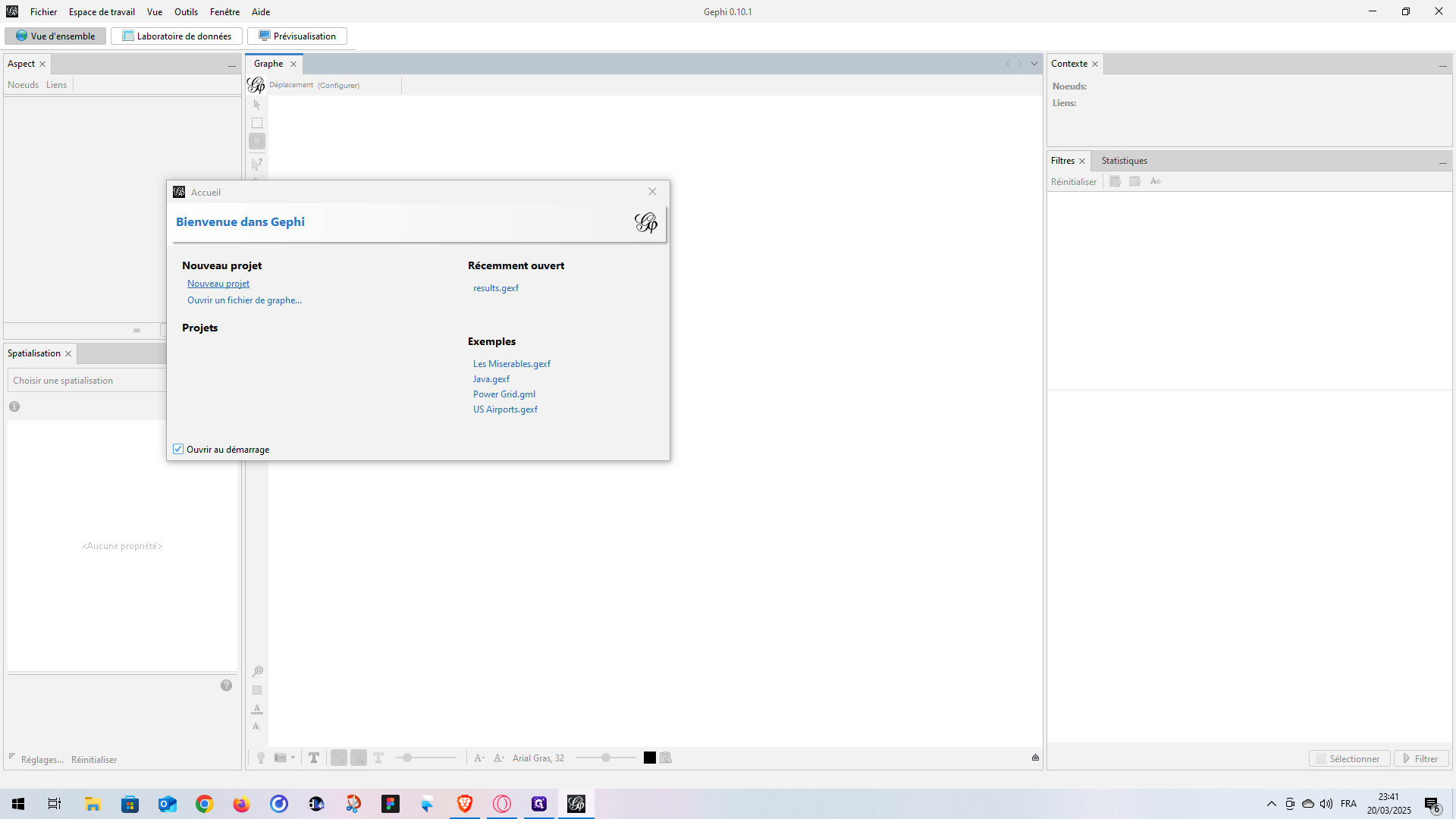Expand the bottom settings panel arrow
The image size is (1456, 819).
tap(1035, 758)
